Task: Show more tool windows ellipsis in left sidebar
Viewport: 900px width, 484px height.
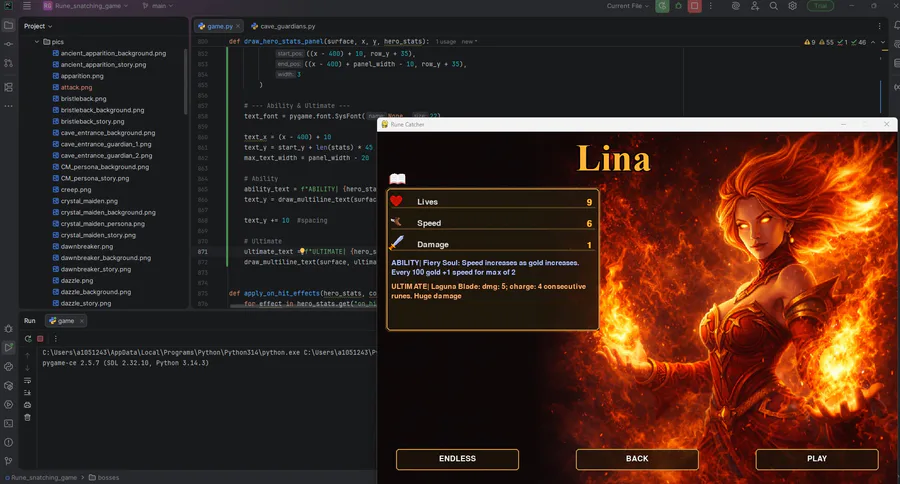Action: coord(9,106)
